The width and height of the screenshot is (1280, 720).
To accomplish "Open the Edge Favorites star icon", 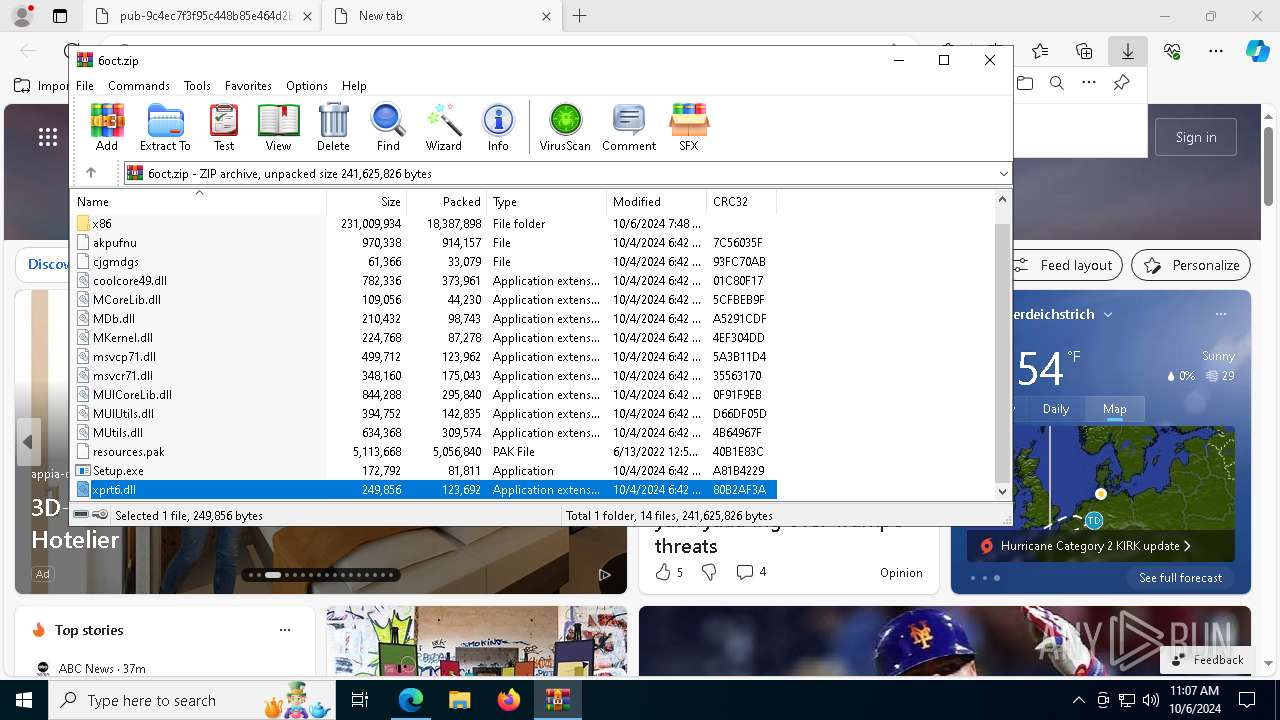I will tap(1040, 51).
